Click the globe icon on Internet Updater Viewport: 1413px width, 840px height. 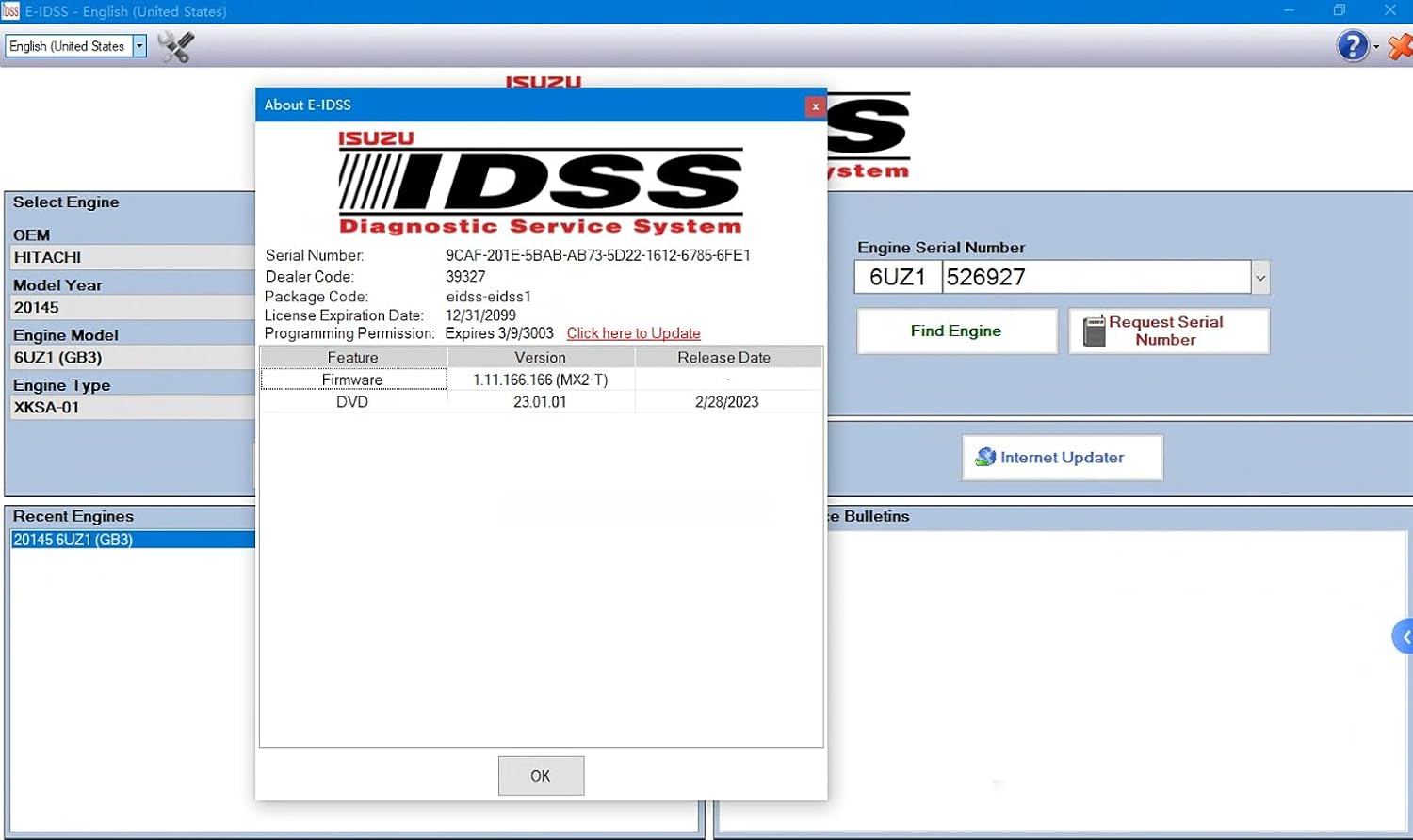tap(985, 457)
